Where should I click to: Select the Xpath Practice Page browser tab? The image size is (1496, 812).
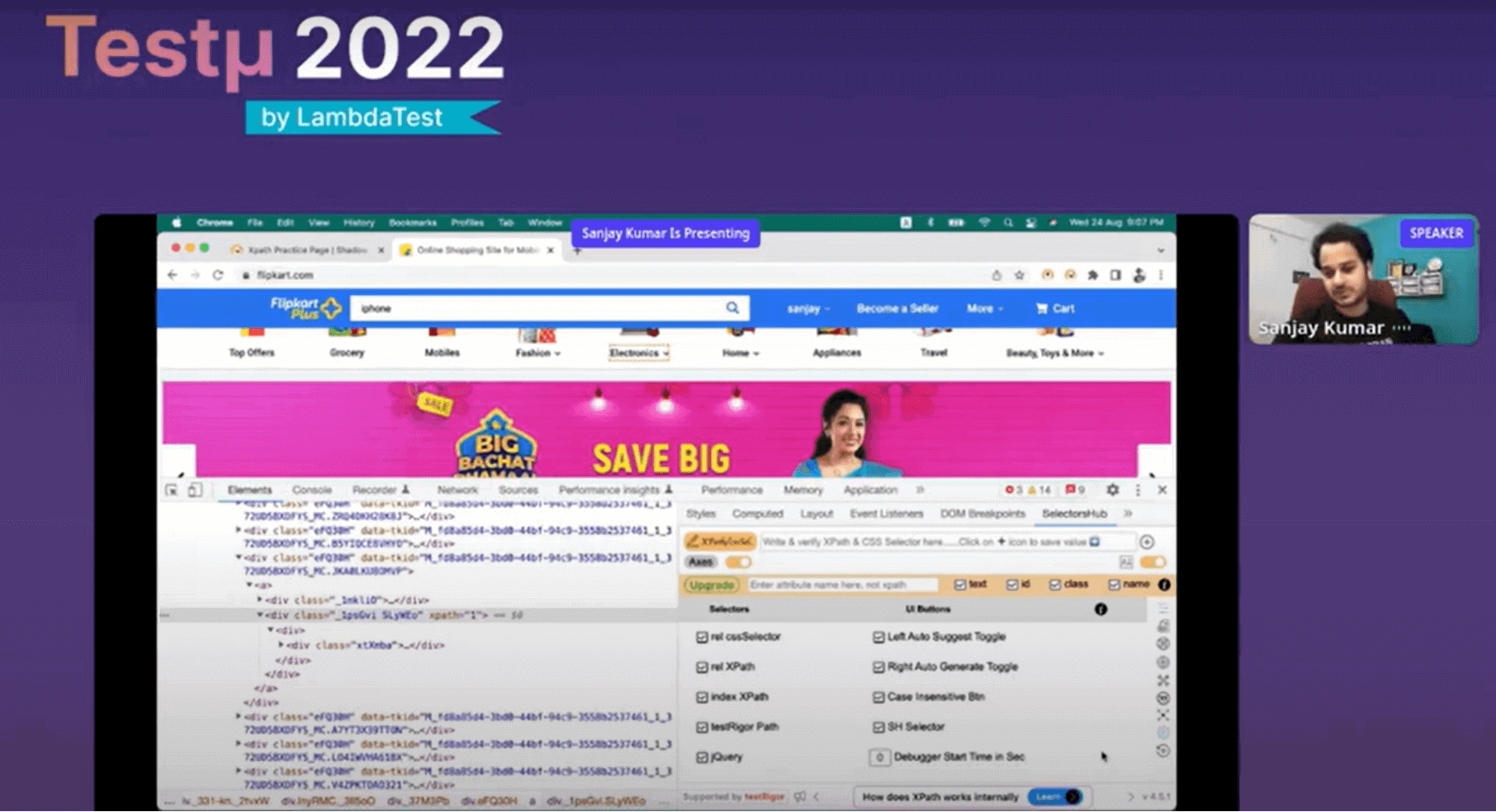click(307, 250)
